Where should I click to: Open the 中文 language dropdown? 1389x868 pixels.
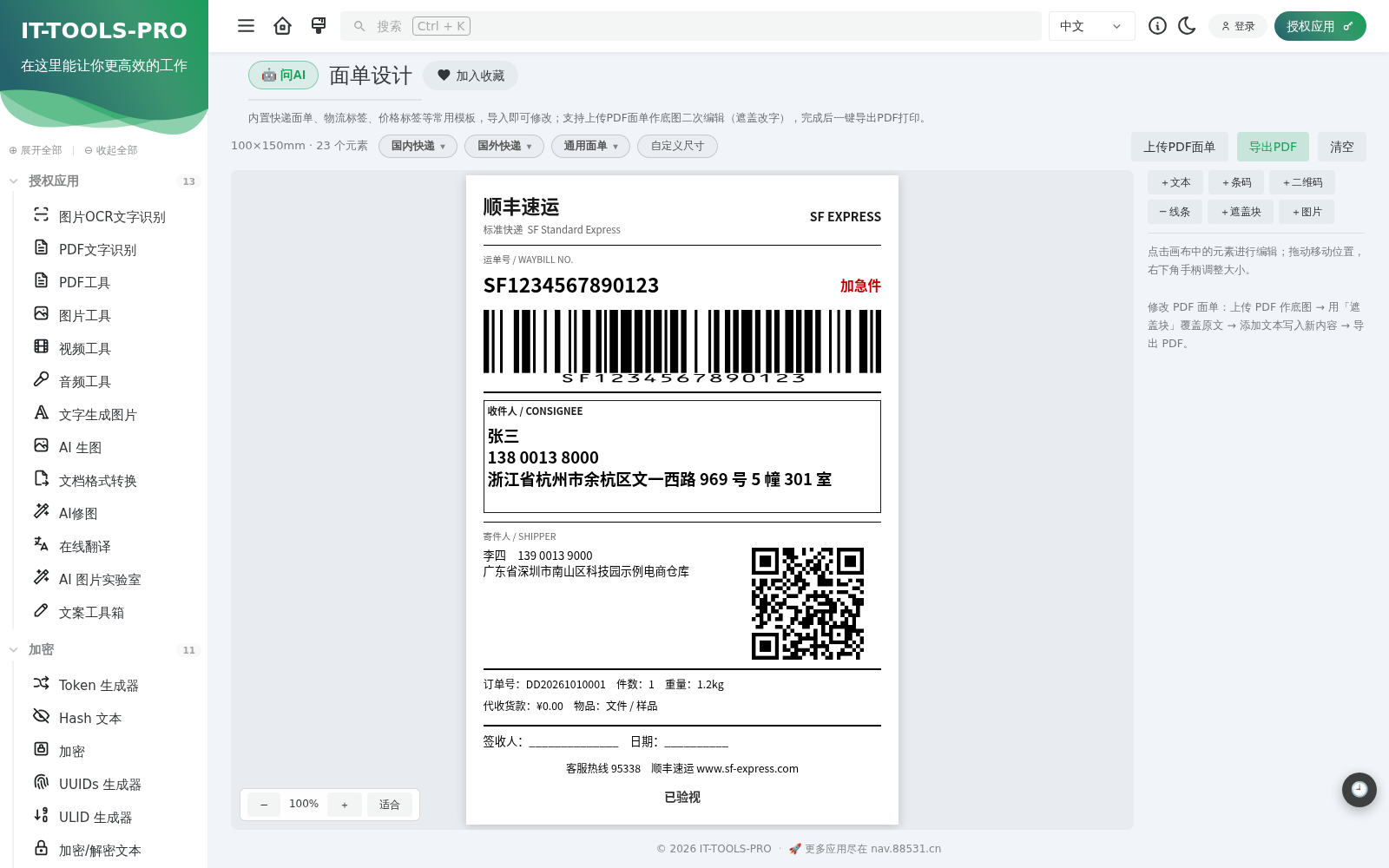coord(1091,26)
